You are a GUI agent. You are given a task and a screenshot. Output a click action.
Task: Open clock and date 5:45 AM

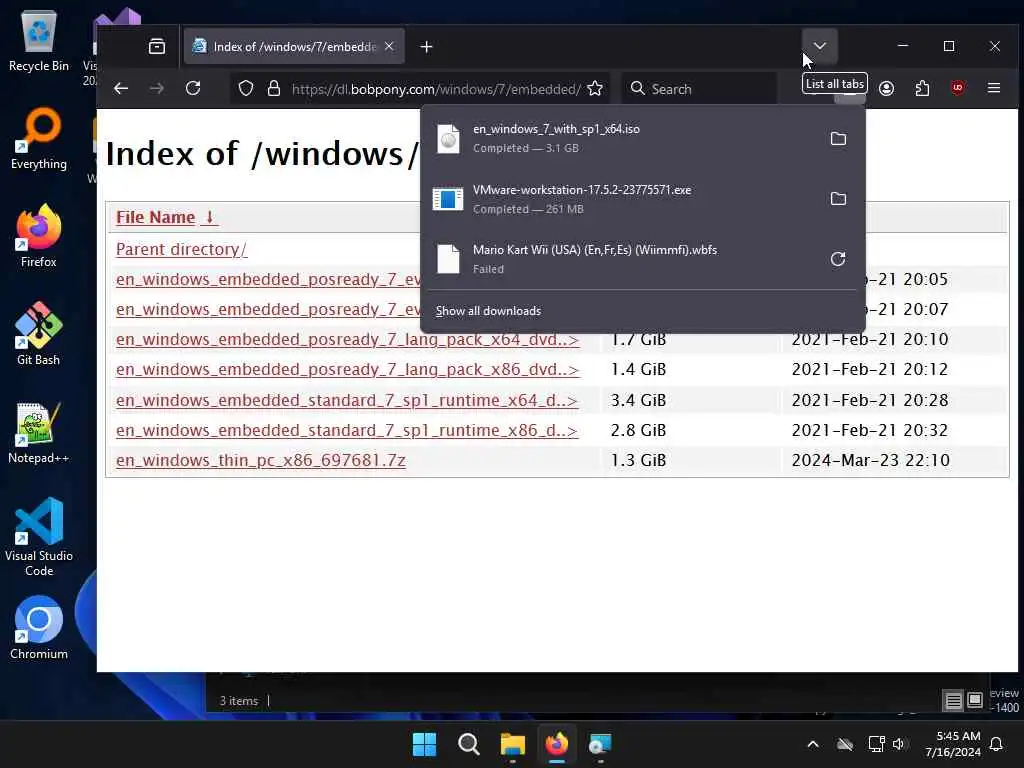point(953,744)
